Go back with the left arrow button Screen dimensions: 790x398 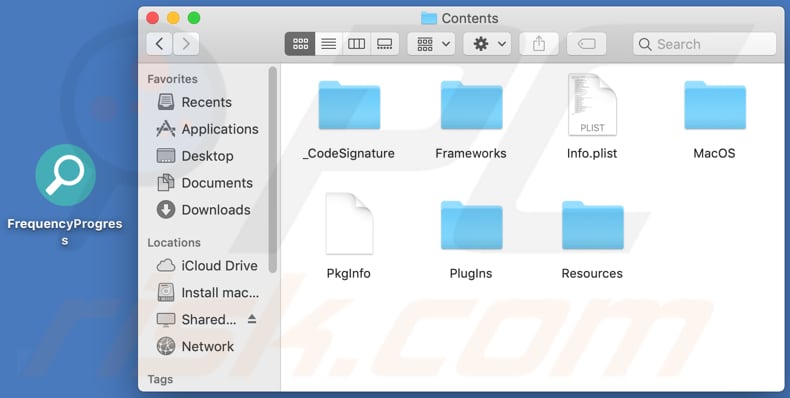coord(159,44)
